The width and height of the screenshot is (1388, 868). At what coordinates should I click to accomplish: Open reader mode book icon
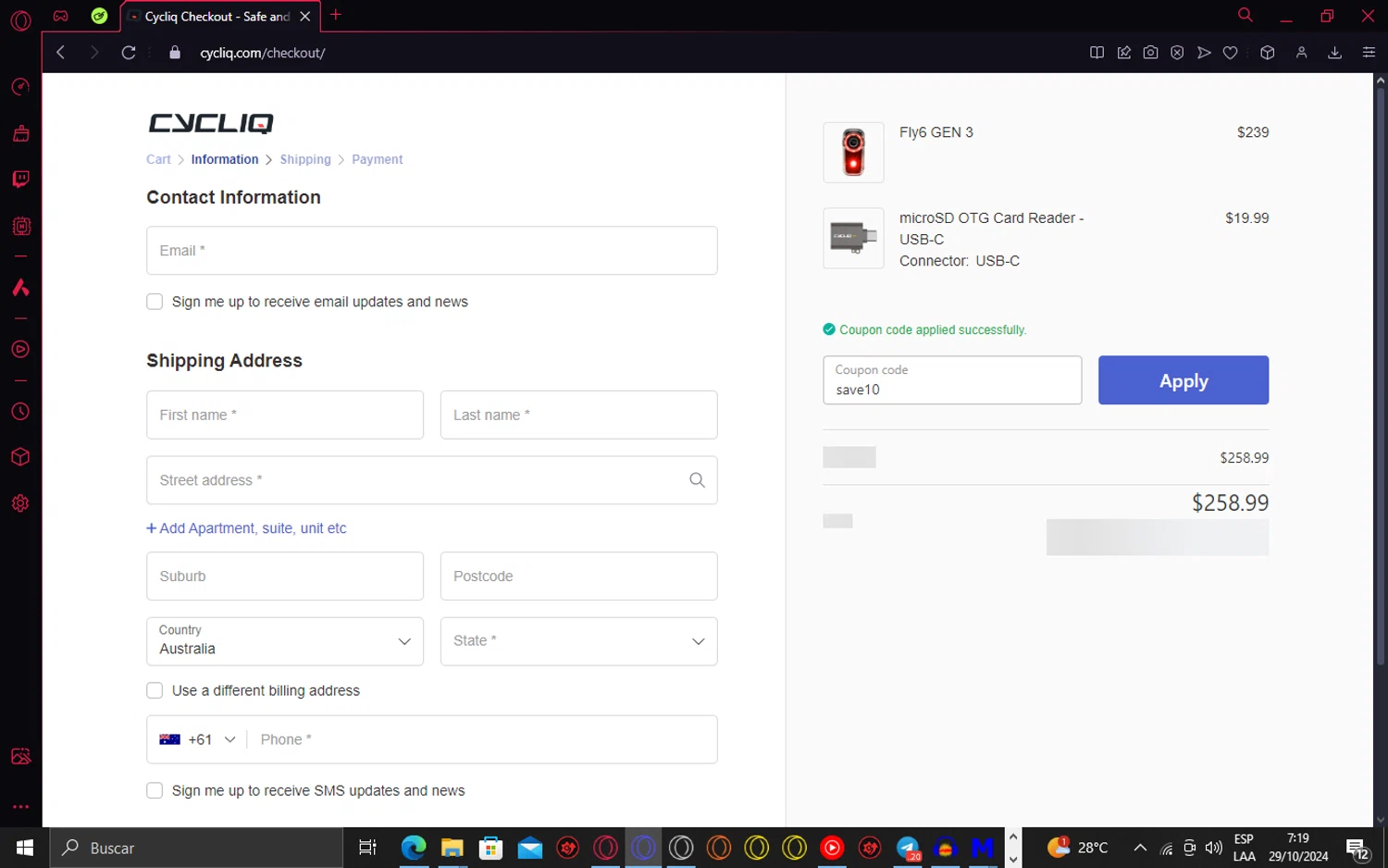point(1097,53)
